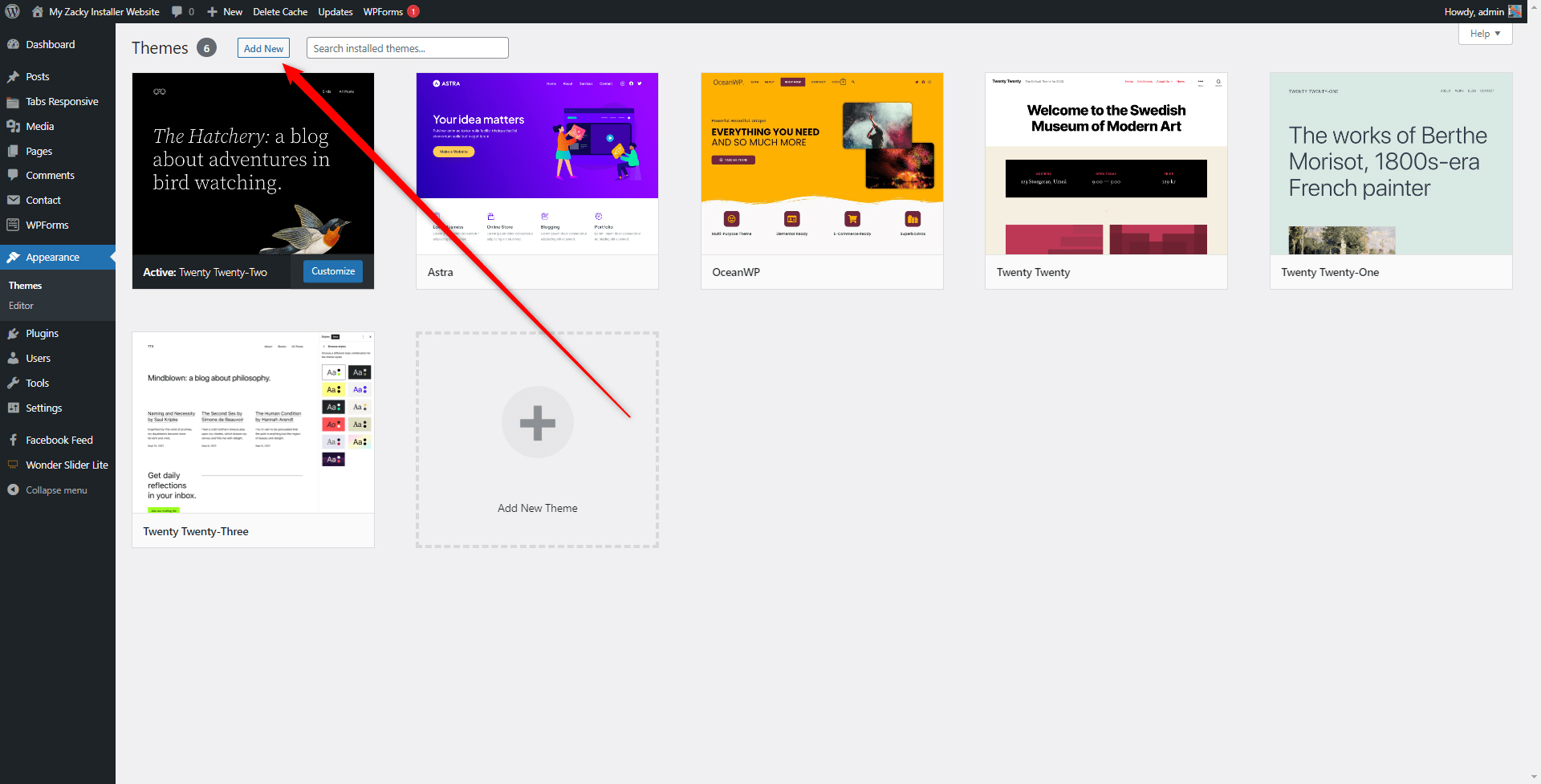Click the Facebook Feed icon
This screenshot has height=784, width=1541.
coord(13,440)
